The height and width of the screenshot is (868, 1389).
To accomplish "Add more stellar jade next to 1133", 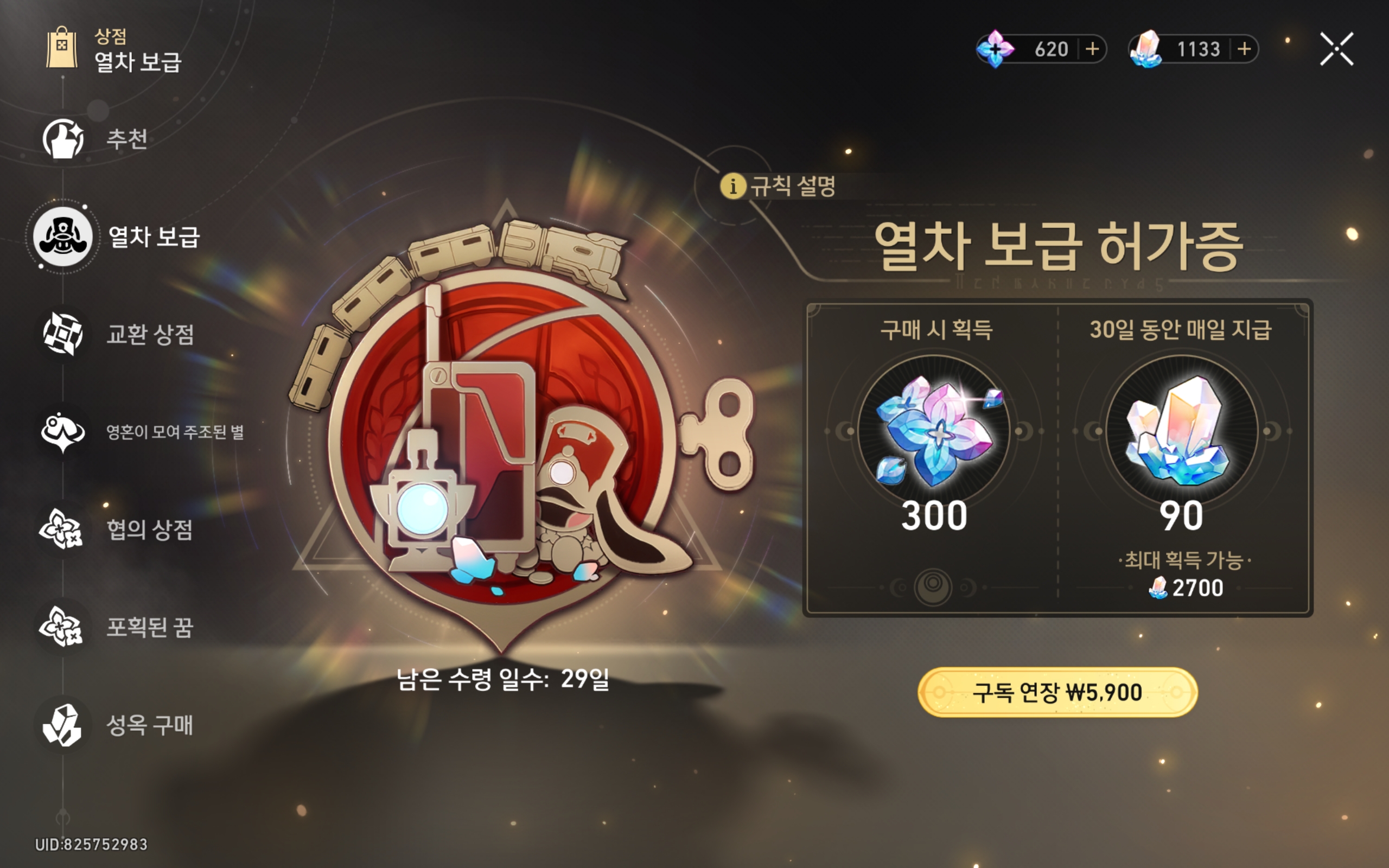I will click(1244, 49).
